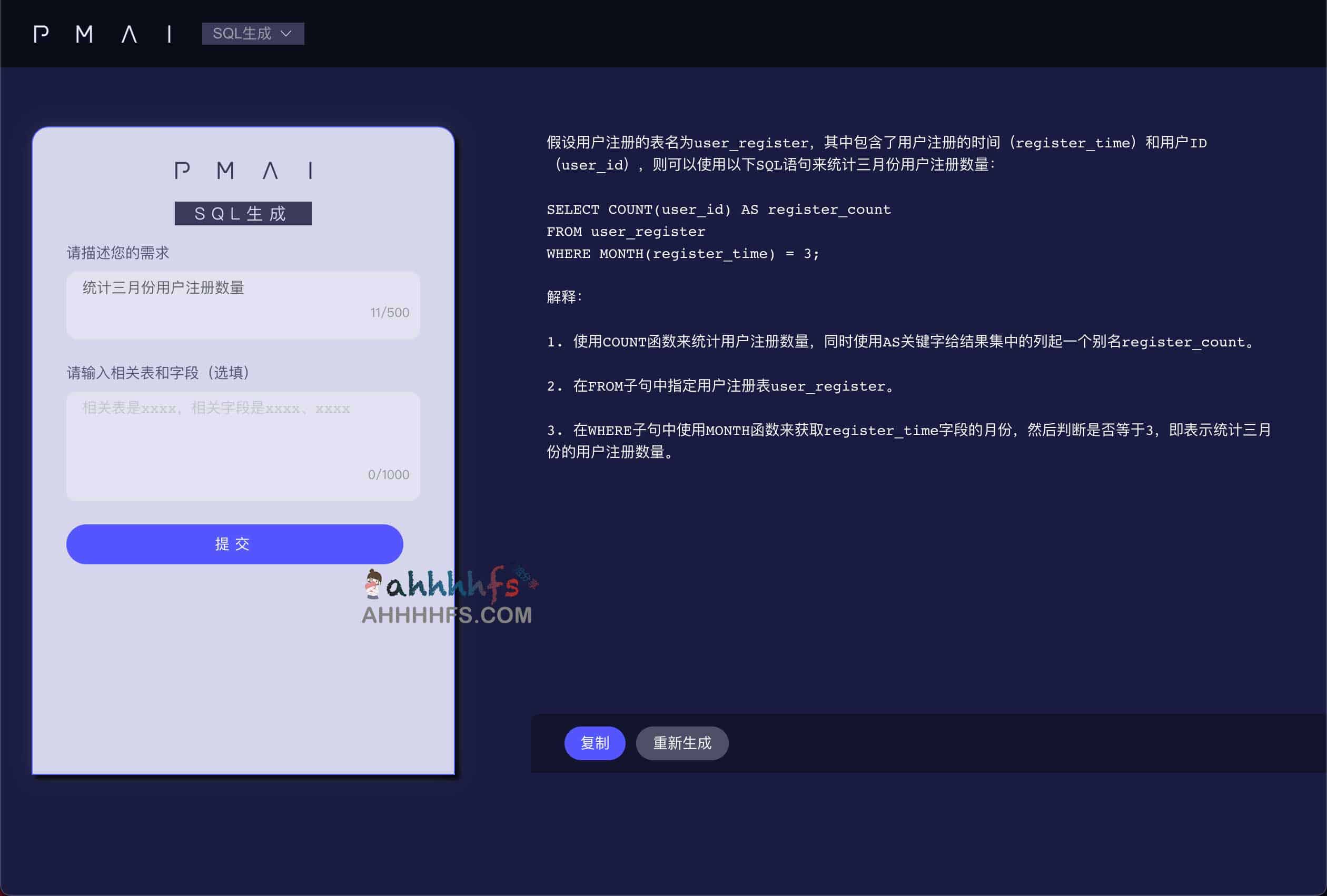Visit the AHHHHFS.COM link
The image size is (1327, 896).
click(x=445, y=615)
